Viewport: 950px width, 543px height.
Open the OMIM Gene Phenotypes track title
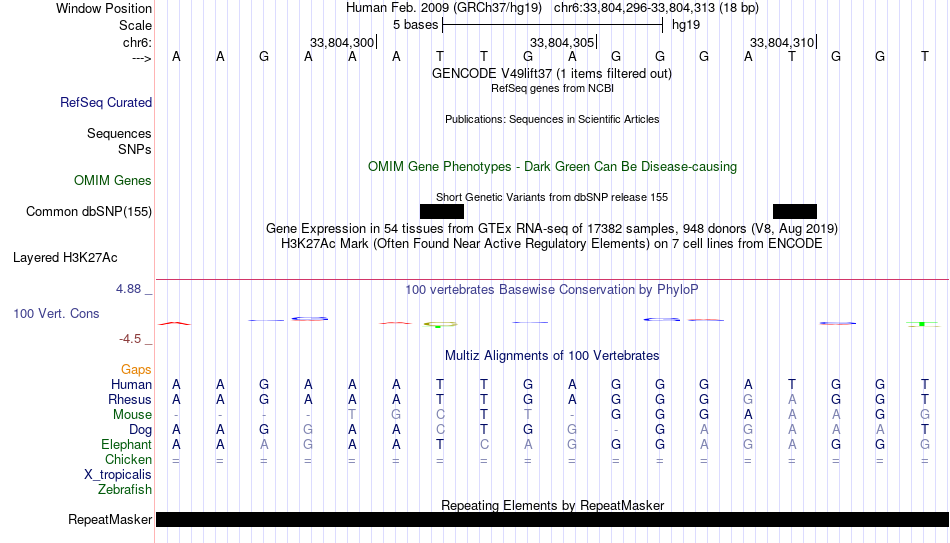552,167
